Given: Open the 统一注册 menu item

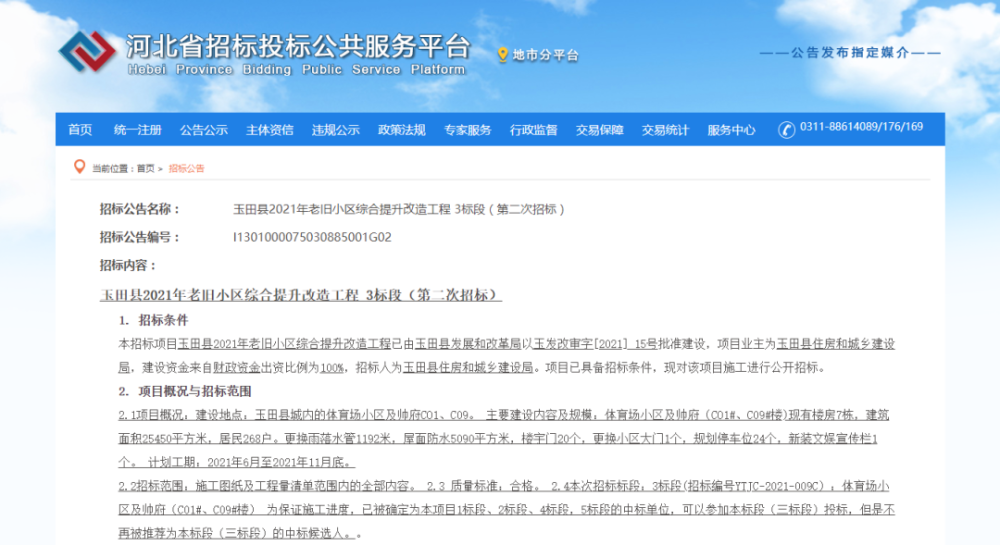Looking at the screenshot, I should click(x=137, y=130).
